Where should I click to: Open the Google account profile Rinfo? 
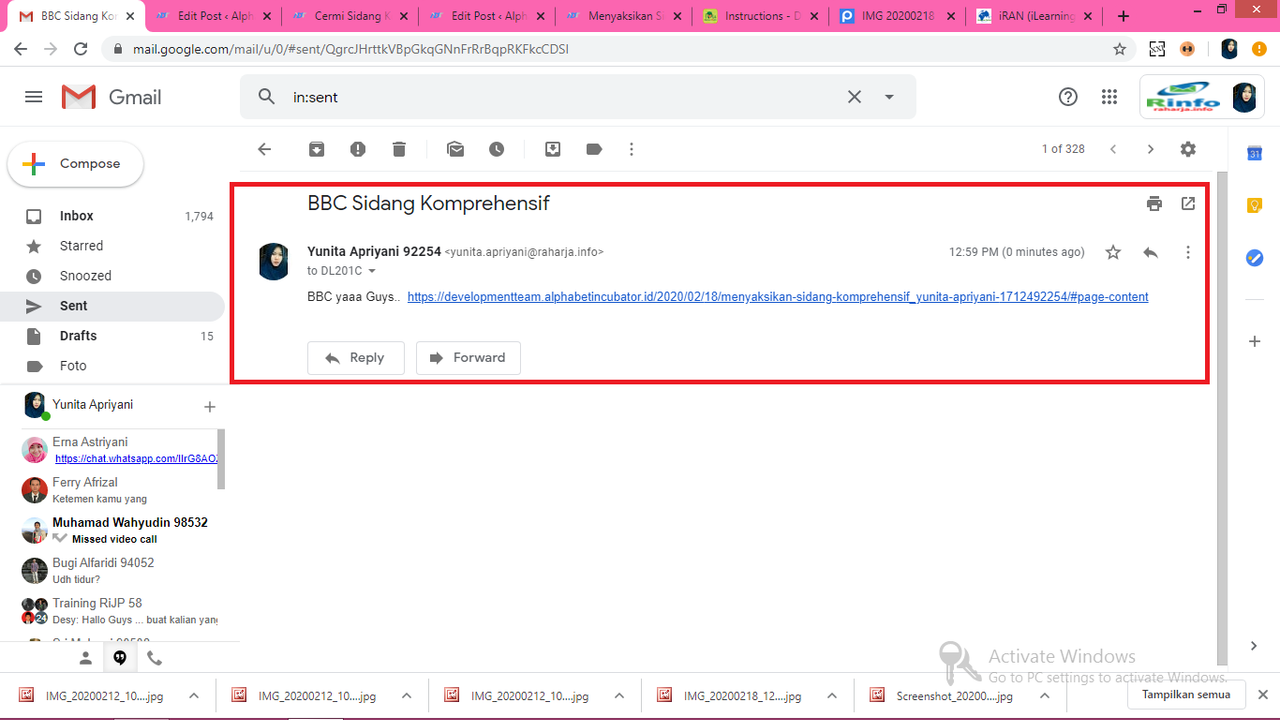[x=1200, y=97]
